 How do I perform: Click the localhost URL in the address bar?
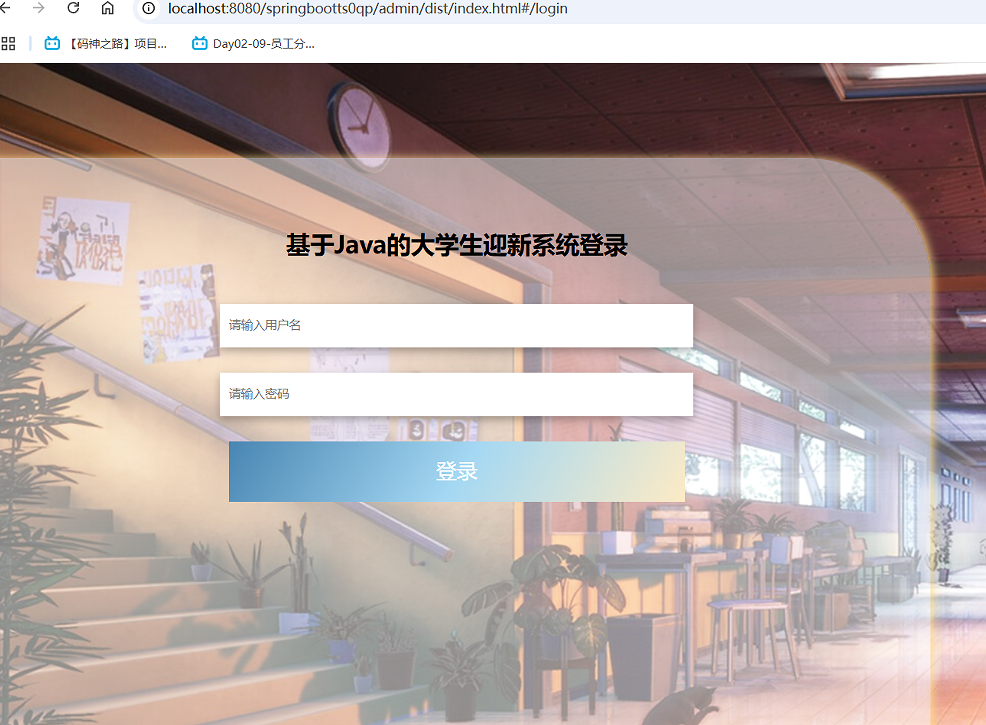pos(367,8)
